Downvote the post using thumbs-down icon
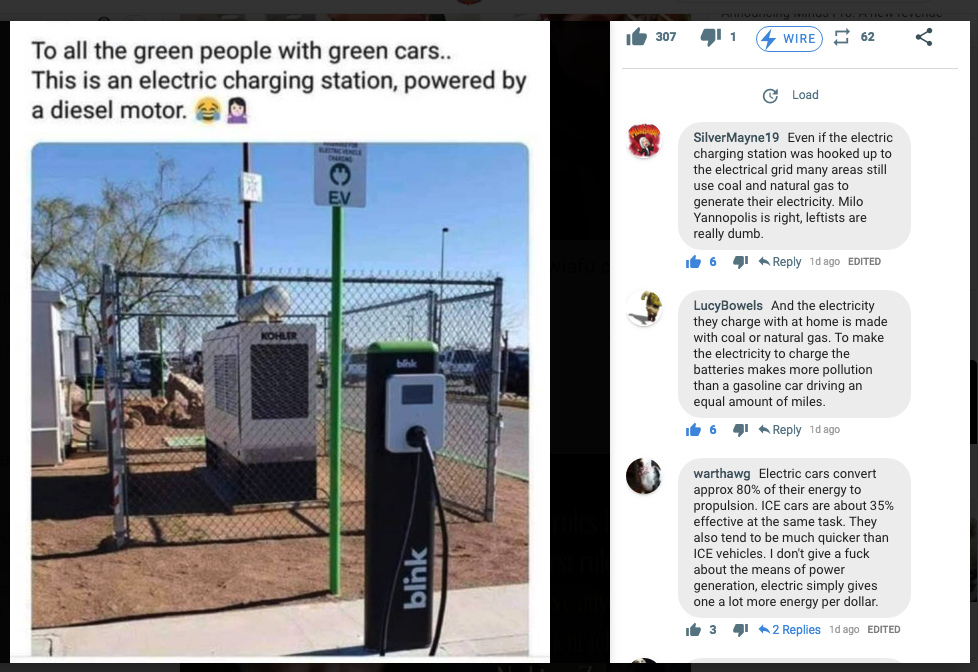 (710, 37)
